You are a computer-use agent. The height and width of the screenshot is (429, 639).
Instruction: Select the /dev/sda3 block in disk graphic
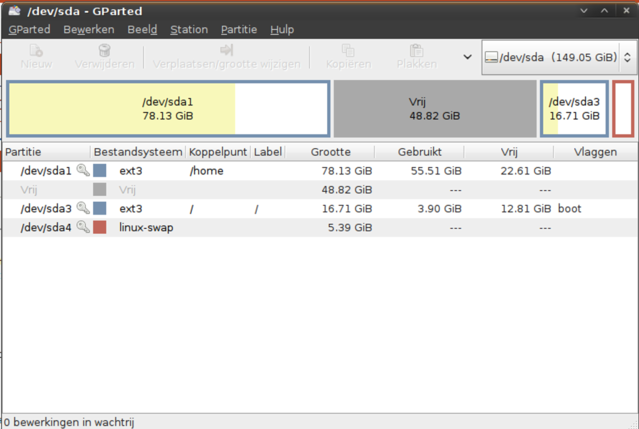[574, 108]
